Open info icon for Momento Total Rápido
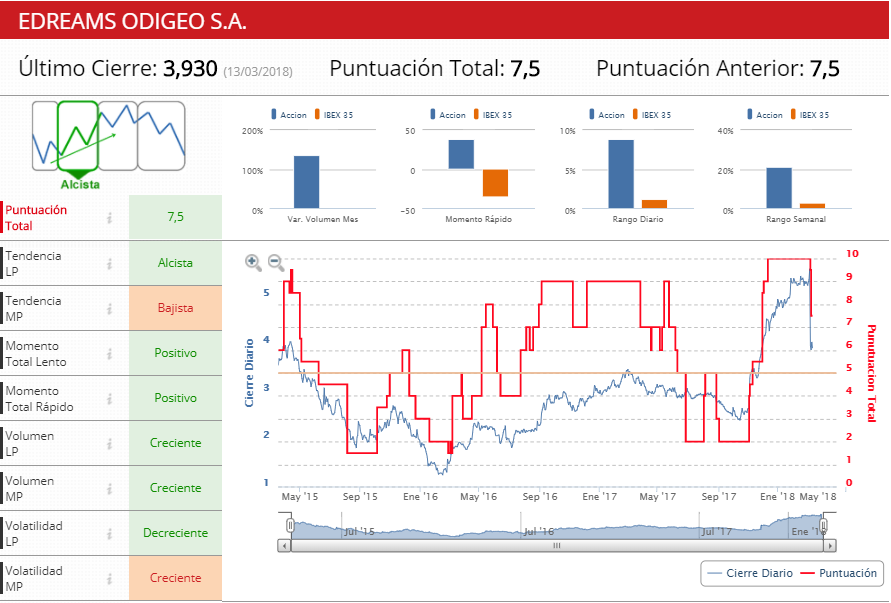This screenshot has height=603, width=891. [110, 398]
